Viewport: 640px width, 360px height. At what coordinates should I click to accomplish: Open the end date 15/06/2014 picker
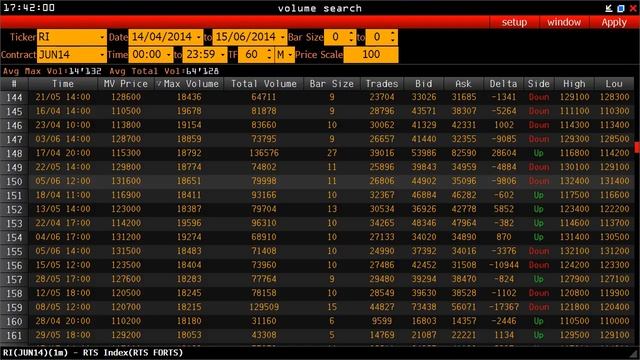[x=282, y=38]
